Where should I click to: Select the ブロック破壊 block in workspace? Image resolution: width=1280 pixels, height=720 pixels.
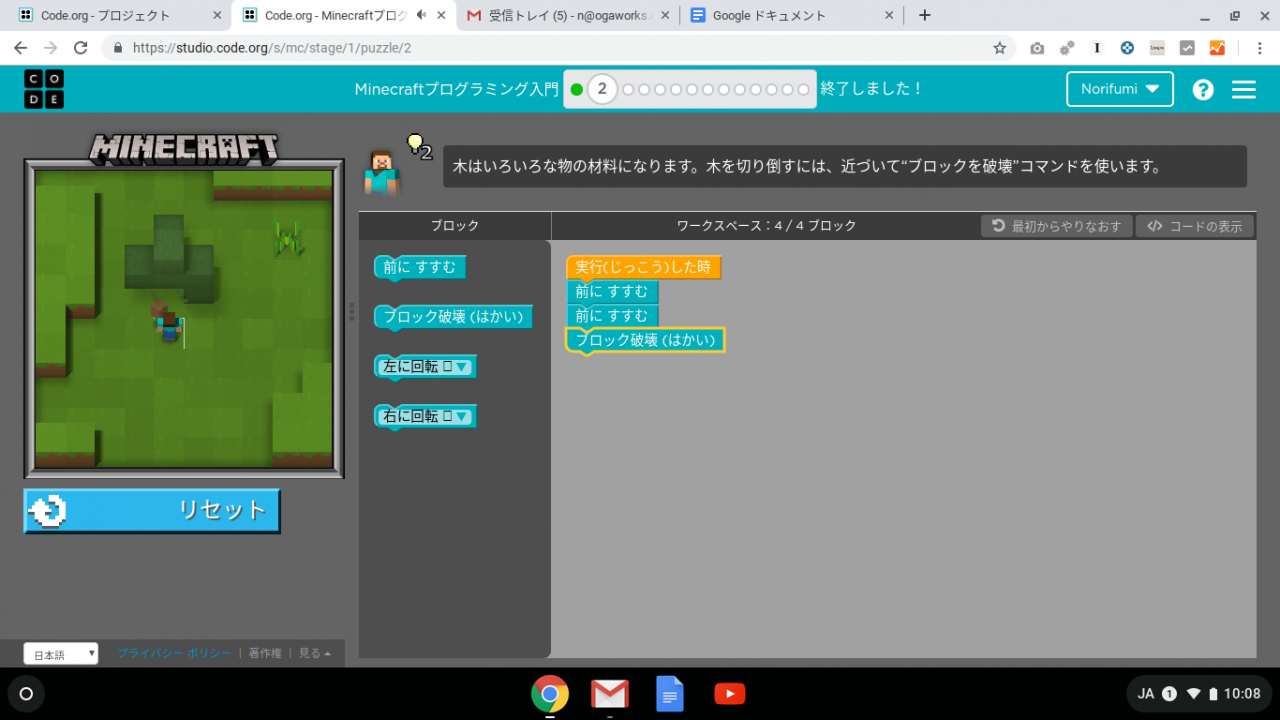pyautogui.click(x=645, y=340)
